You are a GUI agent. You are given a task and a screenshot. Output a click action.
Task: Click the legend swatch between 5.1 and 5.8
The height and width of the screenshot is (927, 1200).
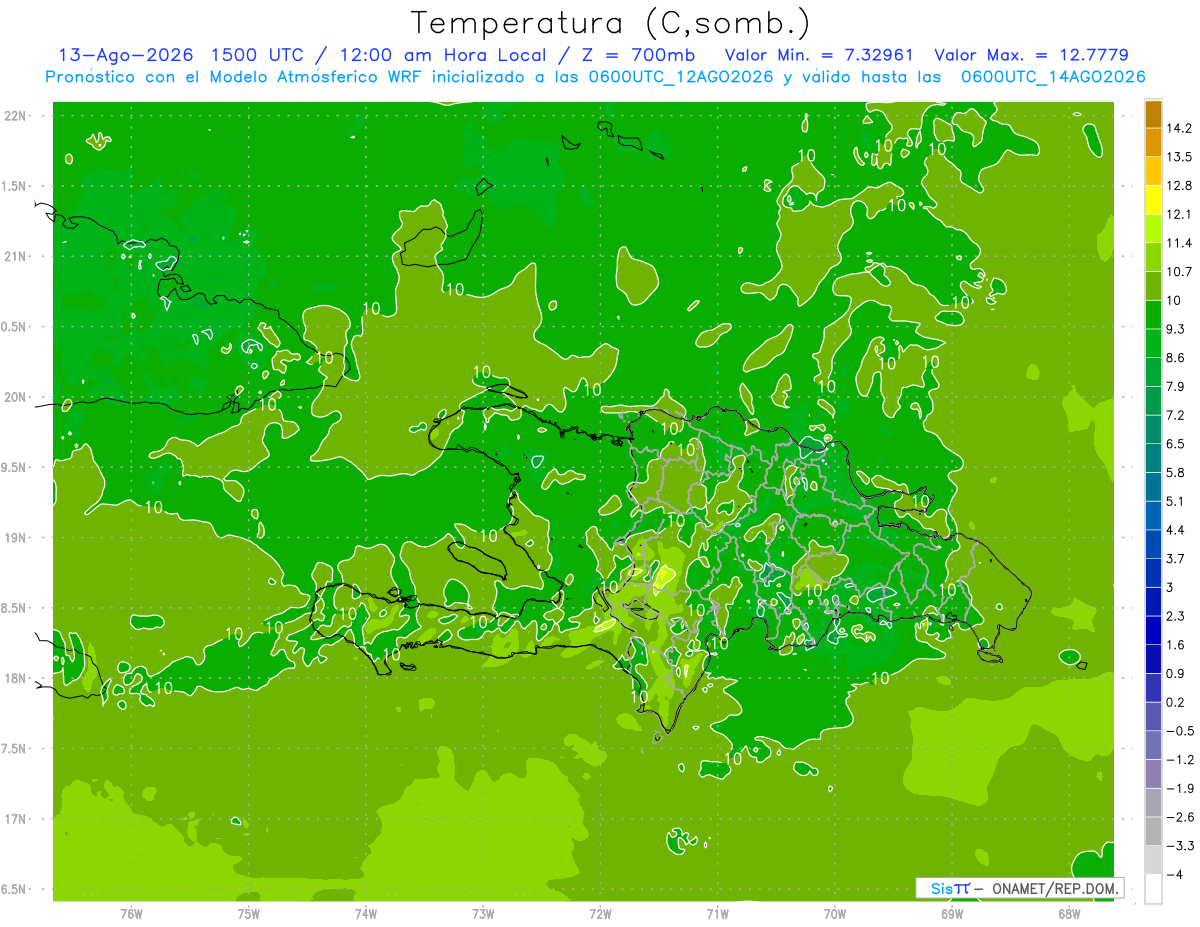pyautogui.click(x=1153, y=487)
